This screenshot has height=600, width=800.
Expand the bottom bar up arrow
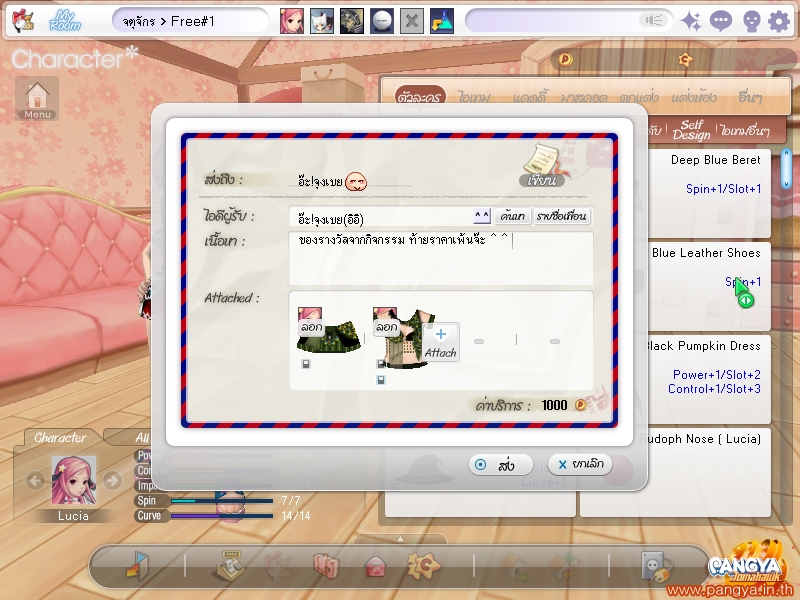pos(401,539)
